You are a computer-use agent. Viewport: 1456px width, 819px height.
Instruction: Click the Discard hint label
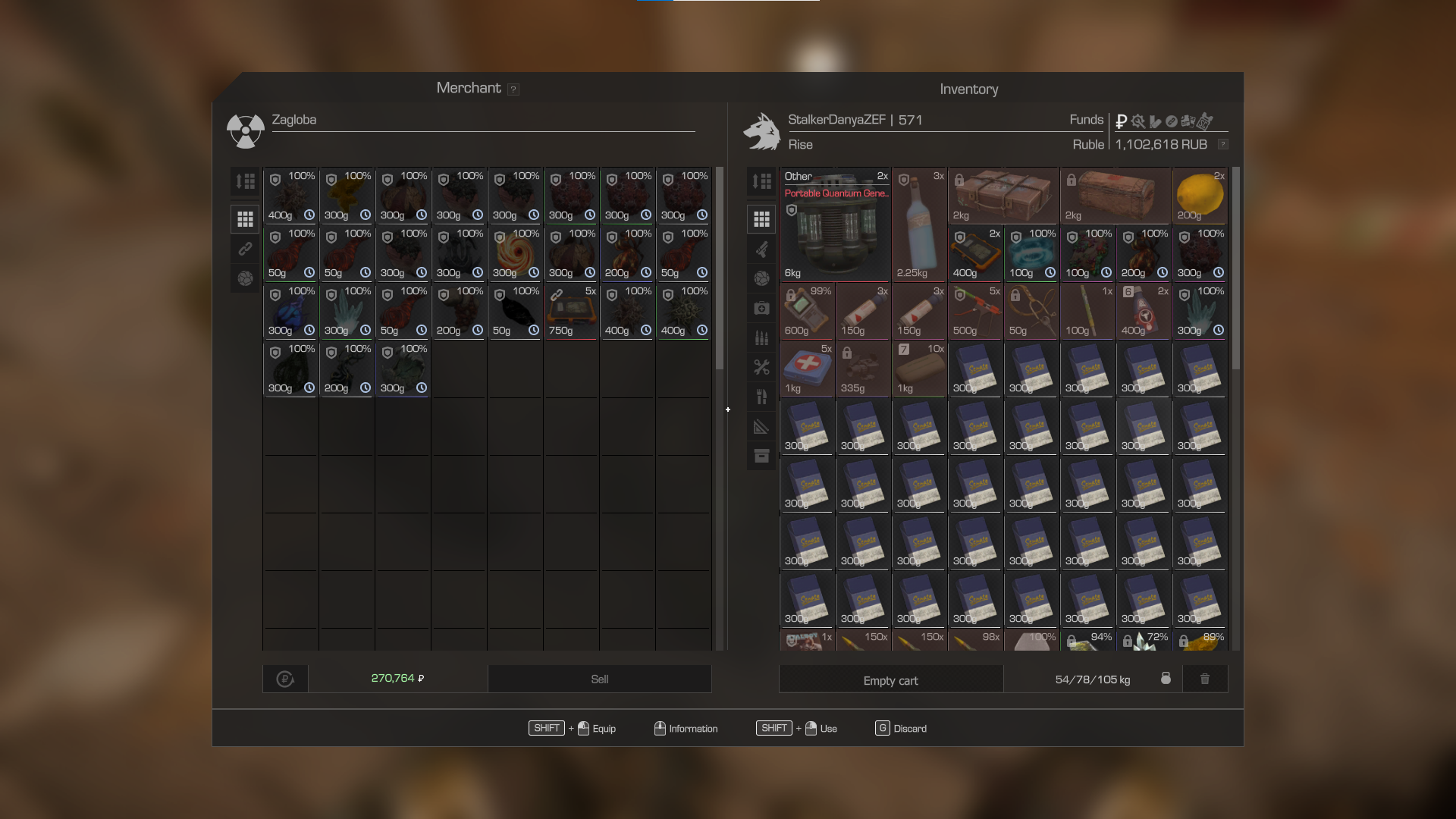[910, 729]
